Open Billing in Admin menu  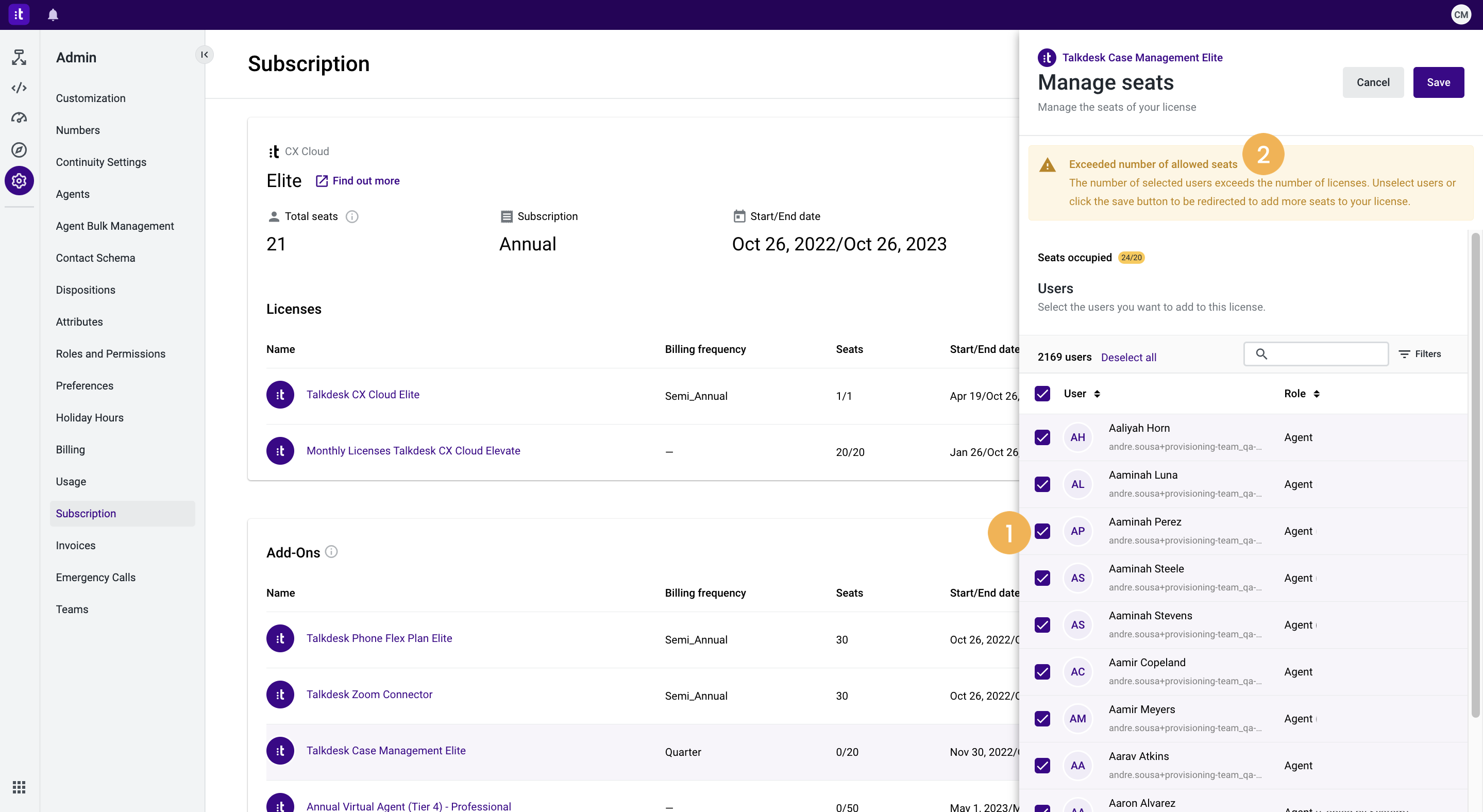point(70,449)
